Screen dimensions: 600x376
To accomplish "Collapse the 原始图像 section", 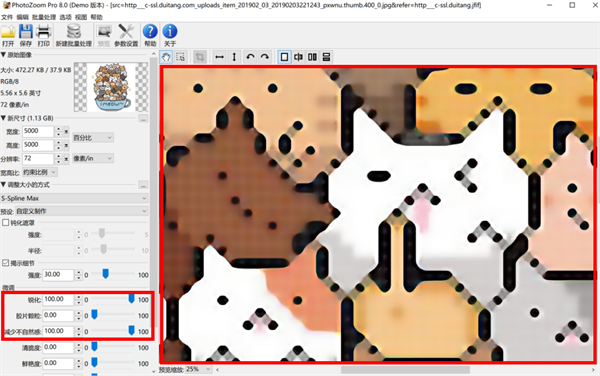I will [x=3, y=55].
